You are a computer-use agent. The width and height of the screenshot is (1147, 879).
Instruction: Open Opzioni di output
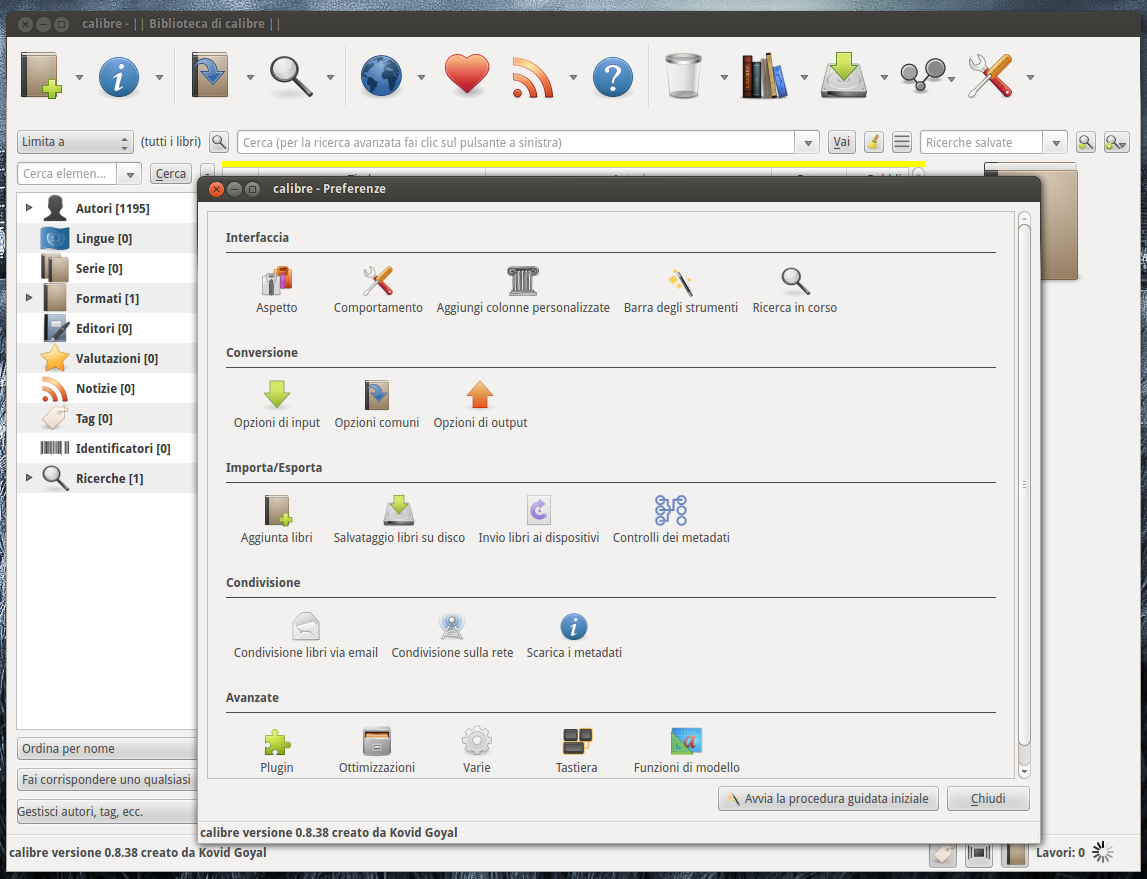pyautogui.click(x=480, y=405)
